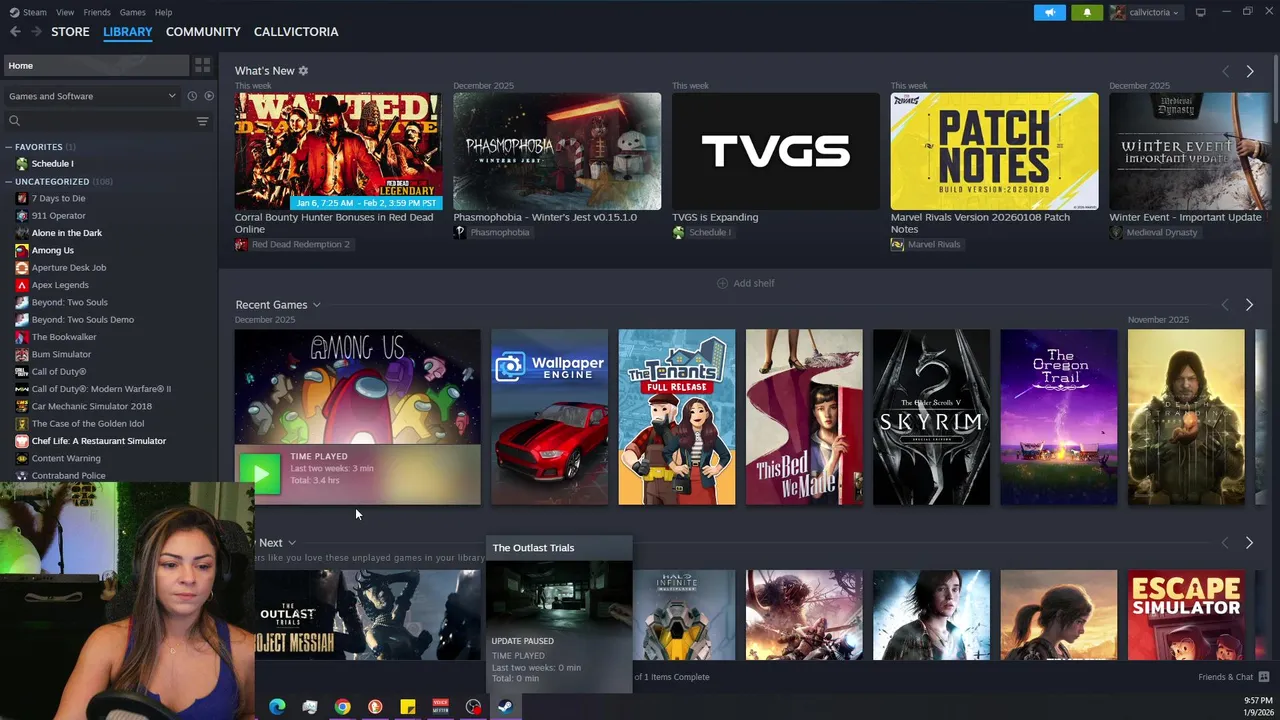
Task: Advance the Play Next shelf right
Action: tap(1249, 543)
